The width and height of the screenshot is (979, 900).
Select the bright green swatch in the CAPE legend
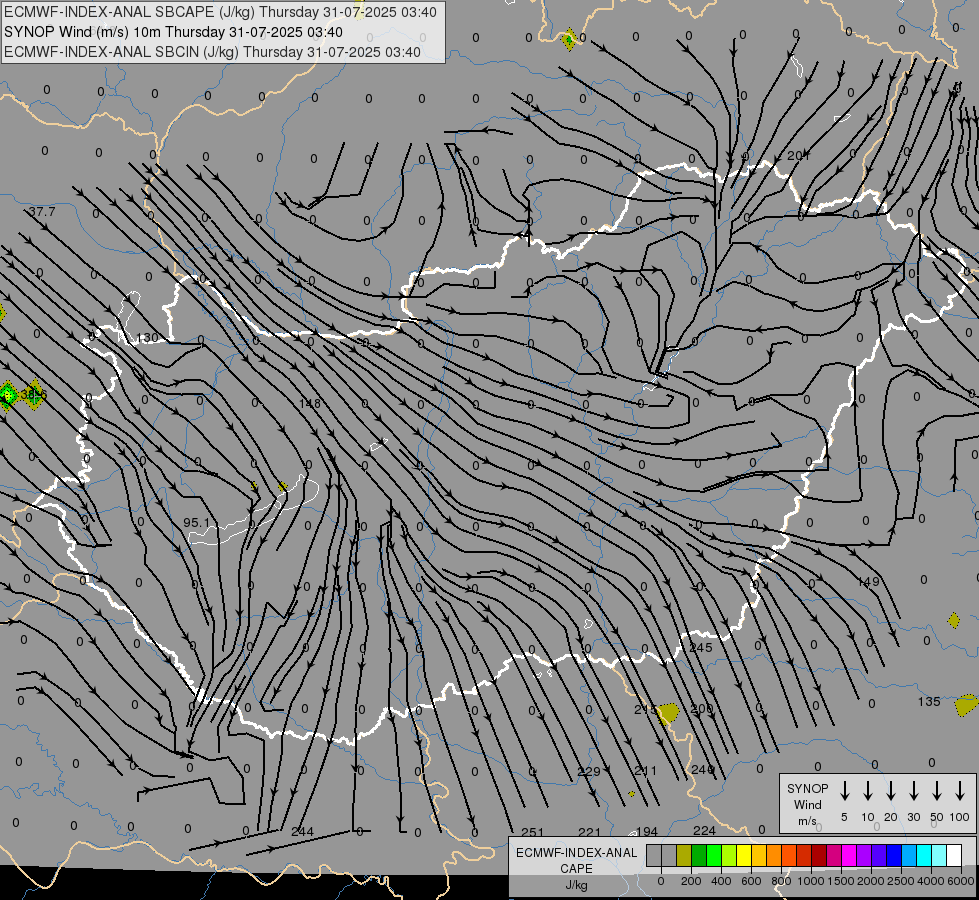714,855
